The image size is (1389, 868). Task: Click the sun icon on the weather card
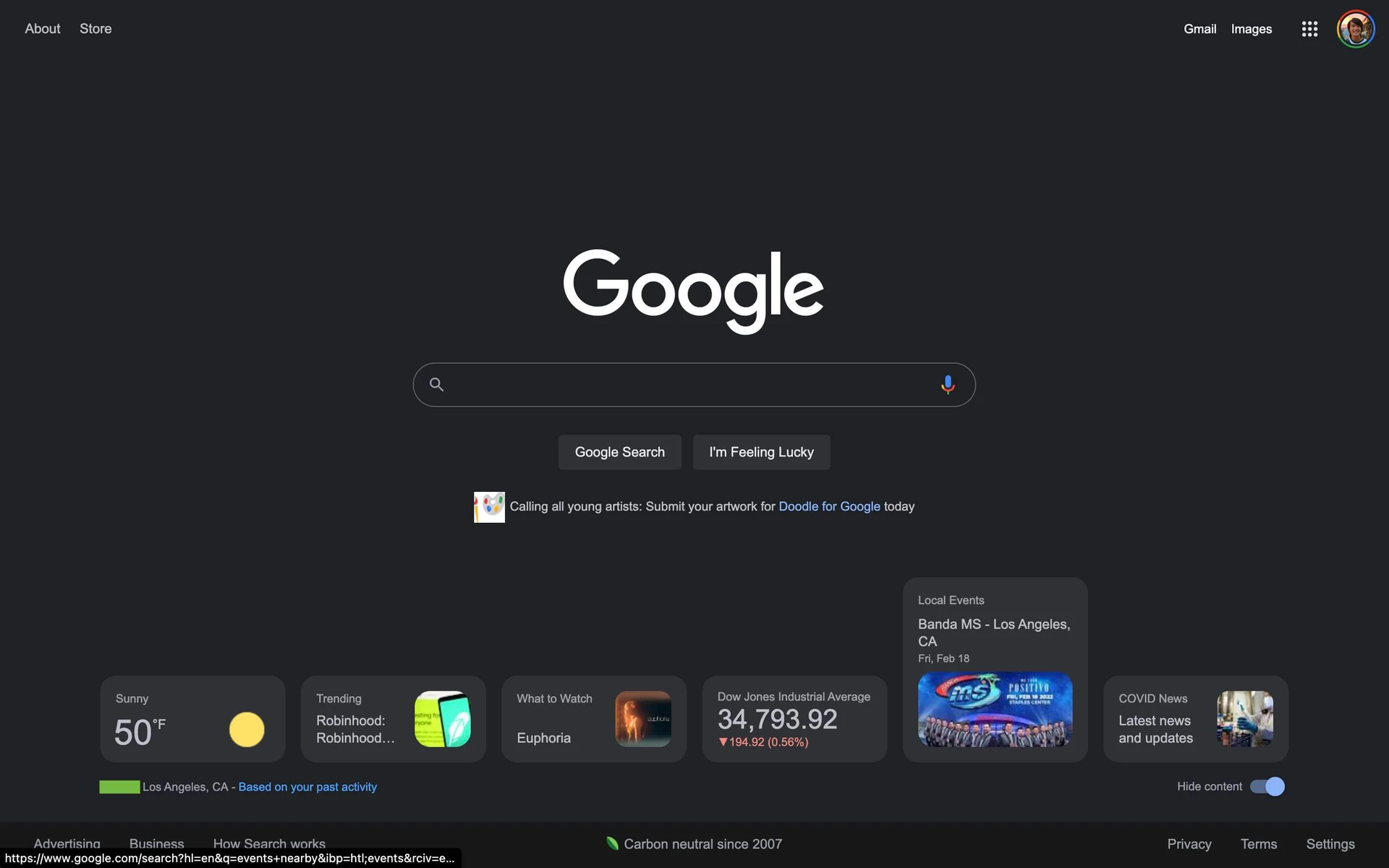247,730
